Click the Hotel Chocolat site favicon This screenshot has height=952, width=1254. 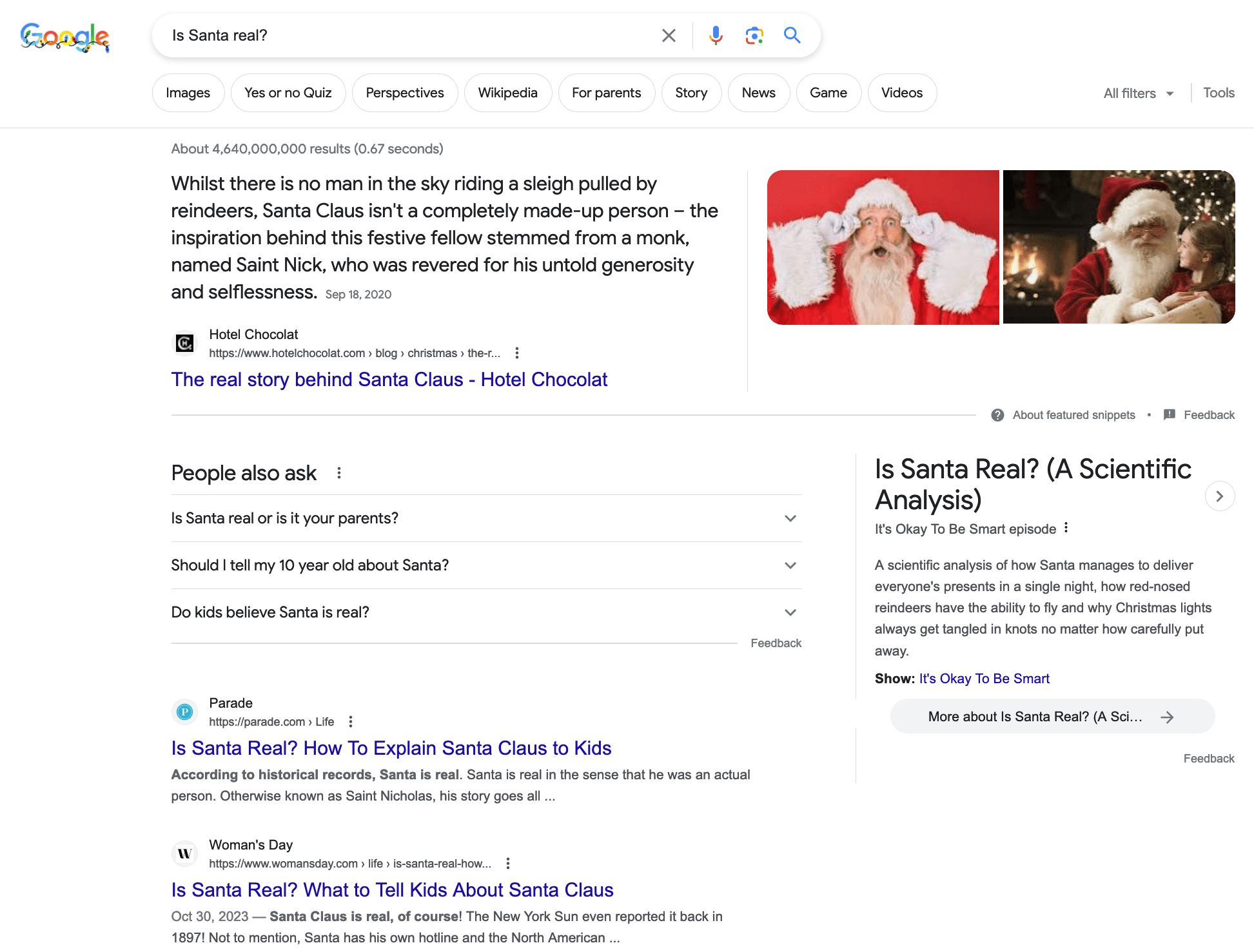(x=185, y=344)
